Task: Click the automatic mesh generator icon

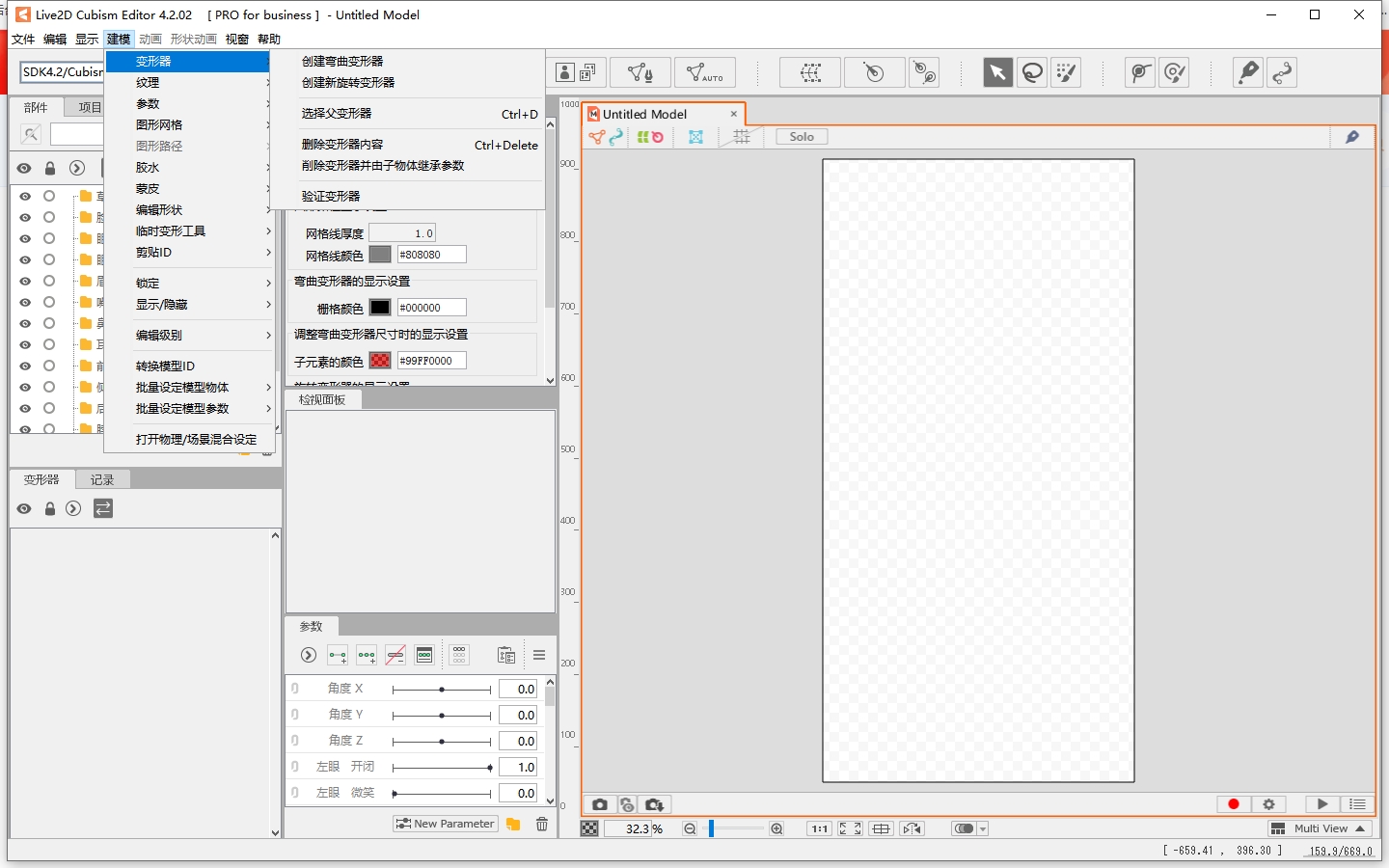Action: [705, 72]
